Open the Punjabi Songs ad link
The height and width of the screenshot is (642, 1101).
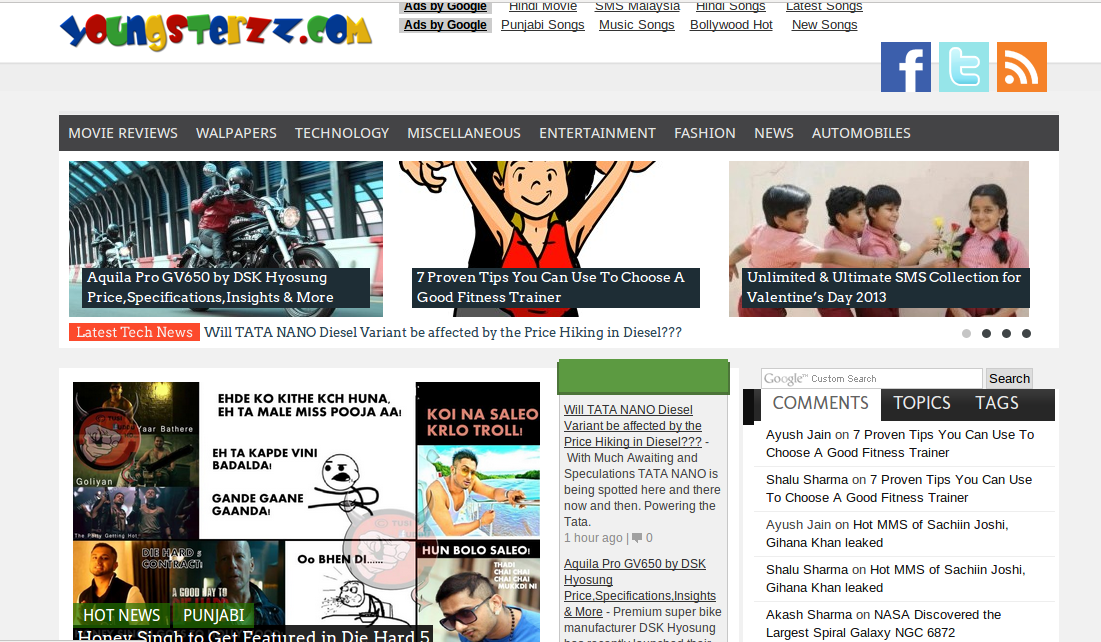(x=543, y=25)
